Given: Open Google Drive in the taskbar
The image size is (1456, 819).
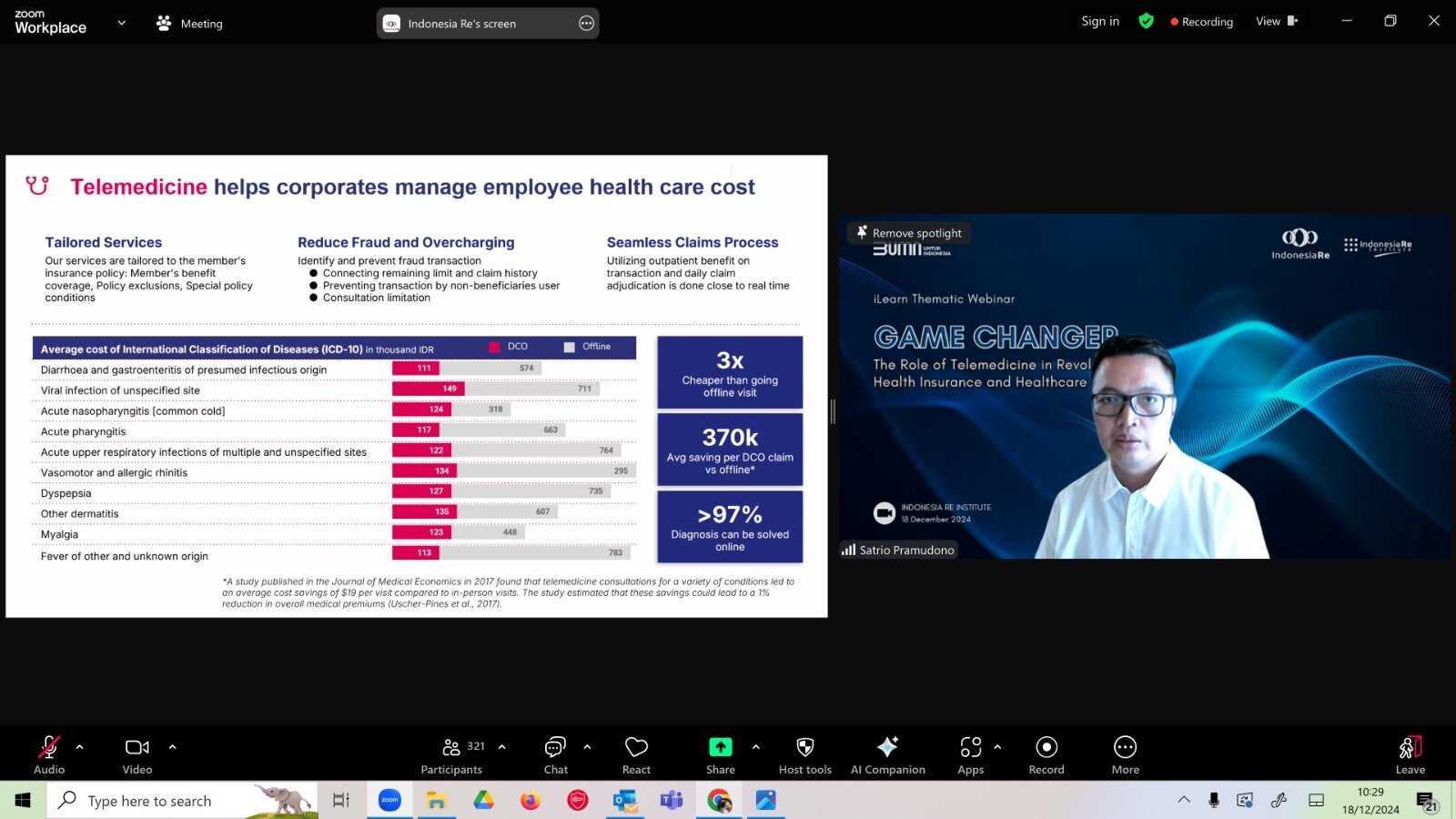Looking at the screenshot, I should 483,800.
